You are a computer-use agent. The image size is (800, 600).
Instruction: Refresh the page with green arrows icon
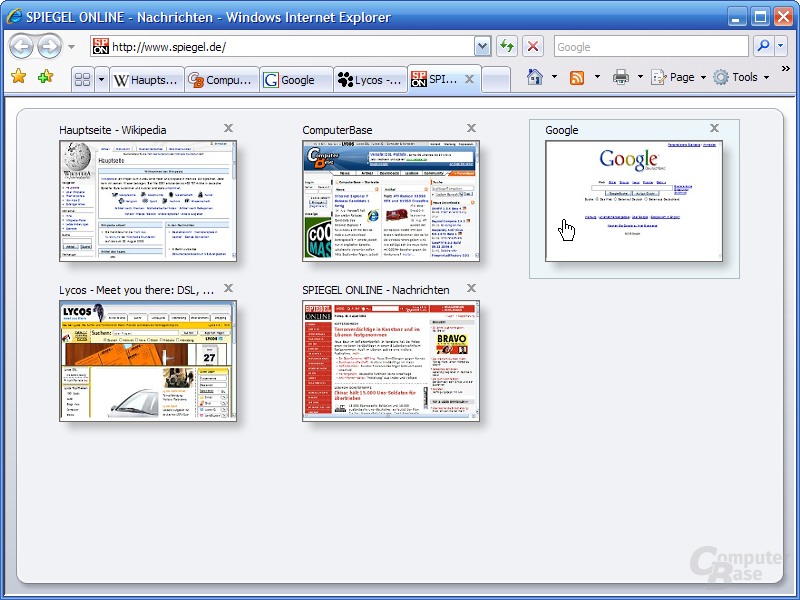(x=507, y=46)
